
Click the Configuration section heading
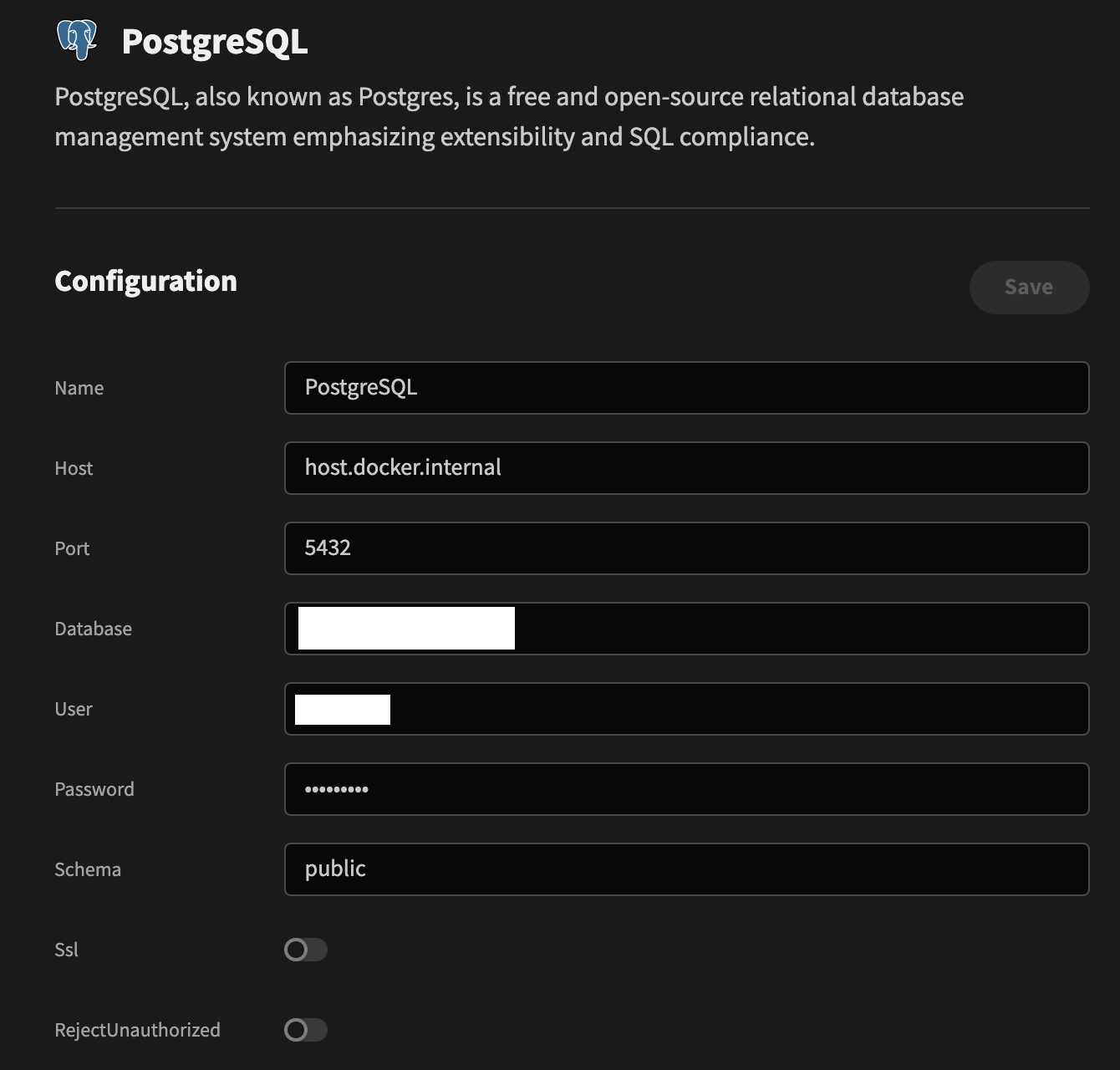[145, 281]
